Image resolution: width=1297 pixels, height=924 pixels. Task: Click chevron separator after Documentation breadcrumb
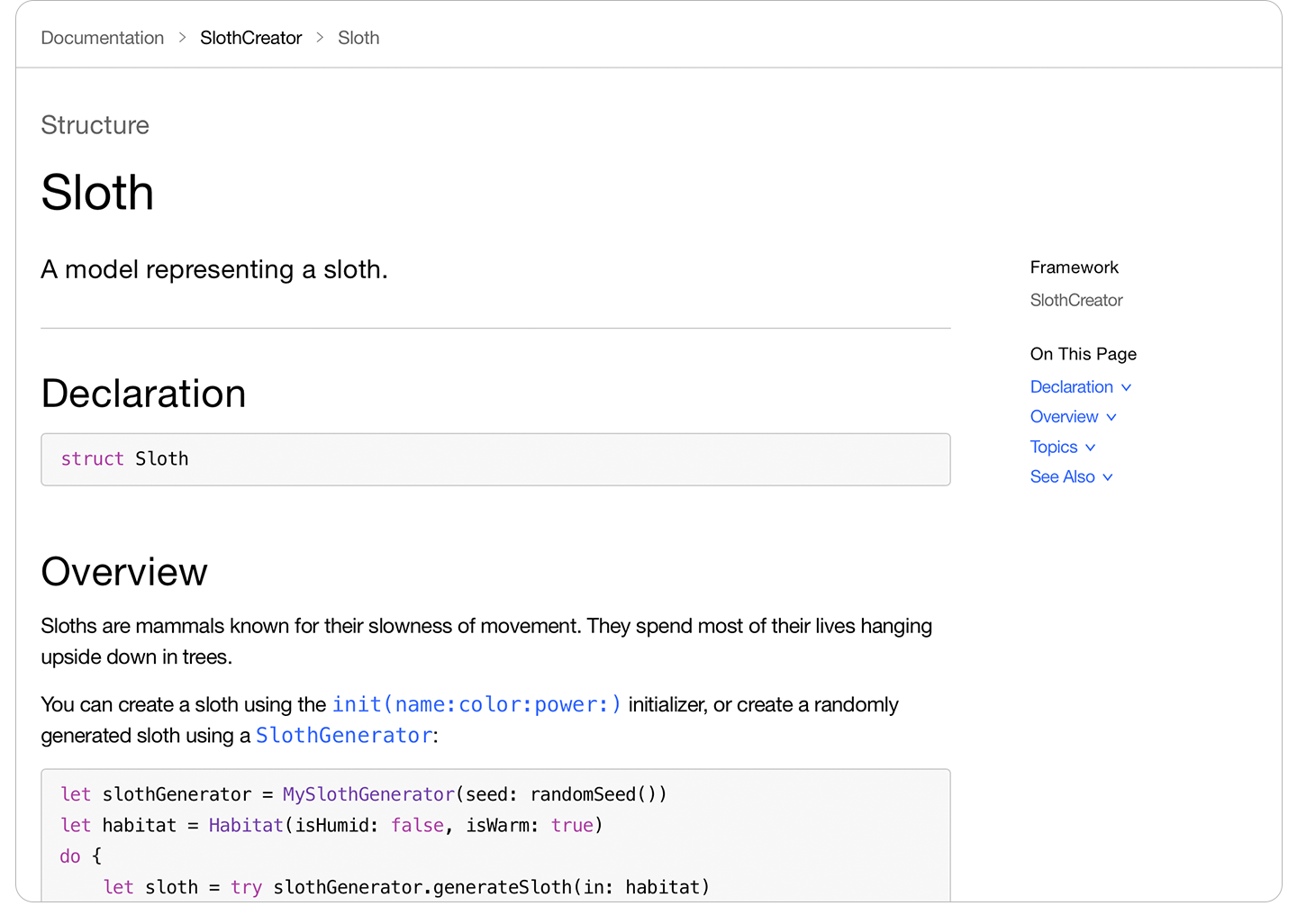point(182,38)
